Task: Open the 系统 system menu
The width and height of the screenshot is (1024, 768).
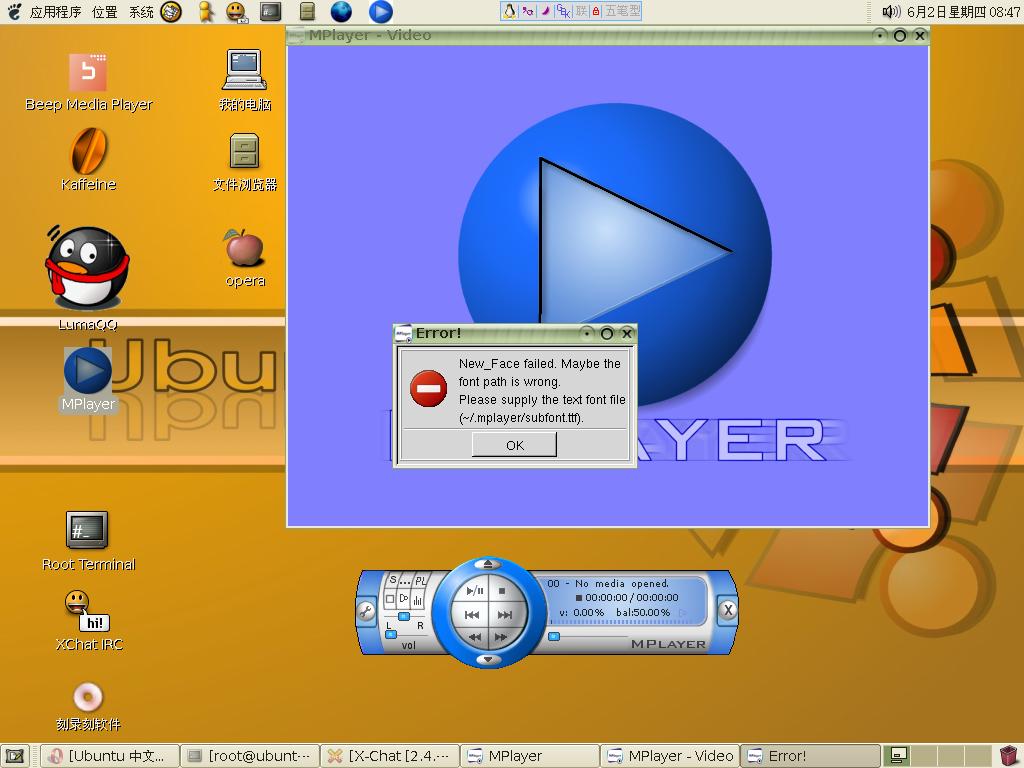Action: (141, 12)
